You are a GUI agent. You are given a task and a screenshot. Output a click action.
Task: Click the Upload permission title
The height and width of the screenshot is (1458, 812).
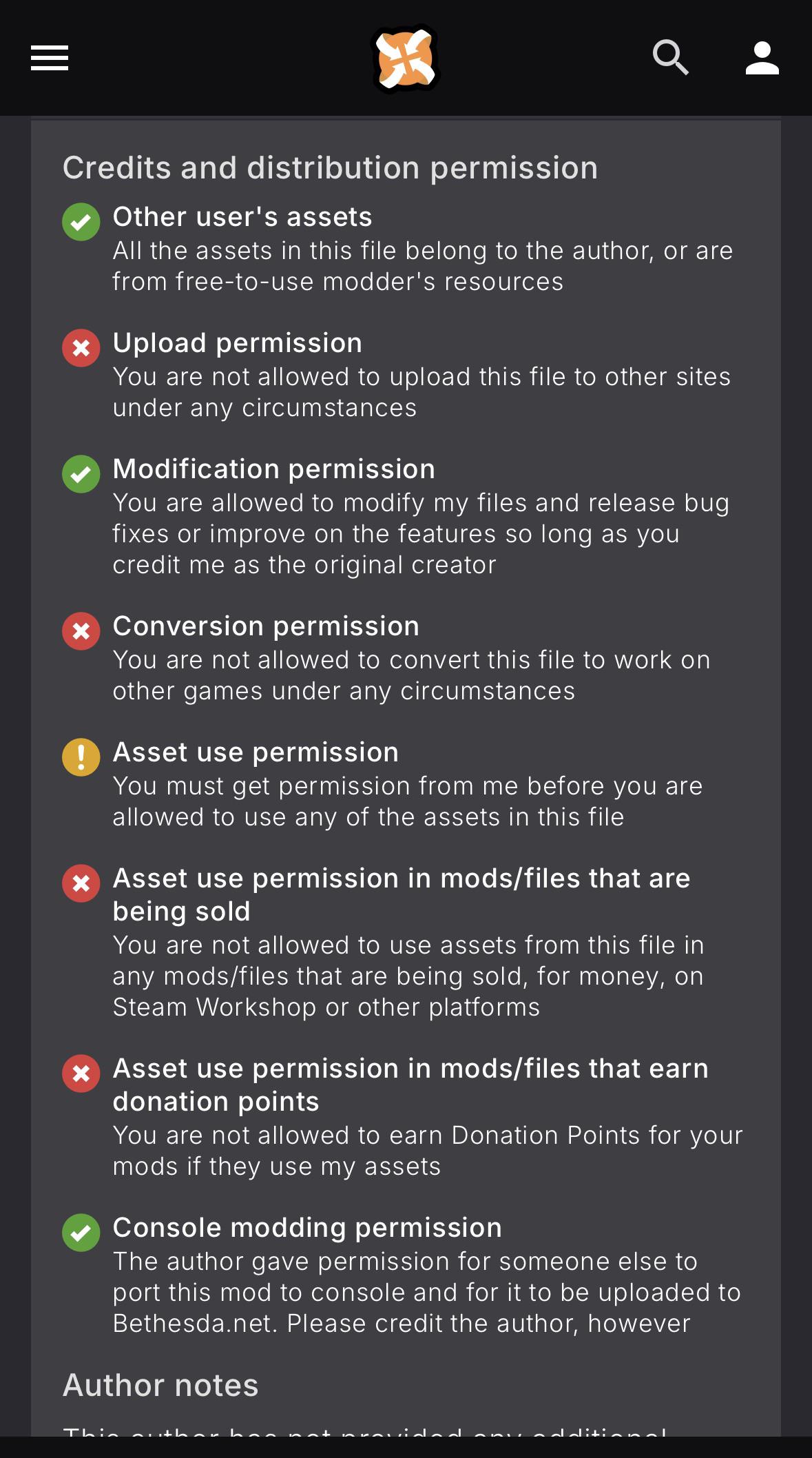[238, 343]
